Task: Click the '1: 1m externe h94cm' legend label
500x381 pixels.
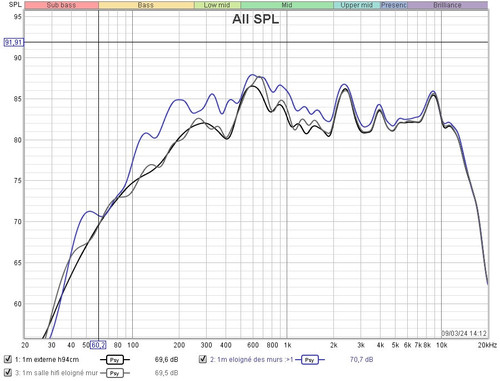Action: (x=47, y=360)
